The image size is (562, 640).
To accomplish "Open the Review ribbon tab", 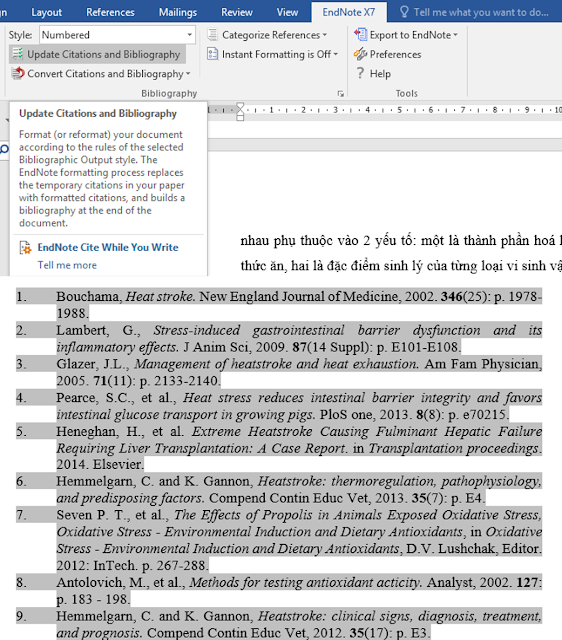I will pos(237,12).
